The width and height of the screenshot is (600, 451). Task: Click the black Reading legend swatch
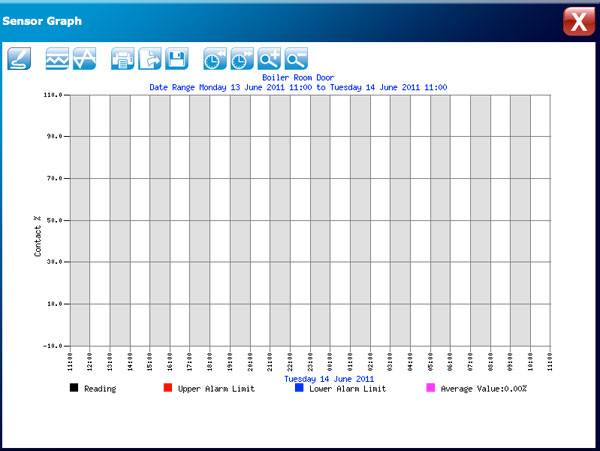pyautogui.click(x=74, y=388)
